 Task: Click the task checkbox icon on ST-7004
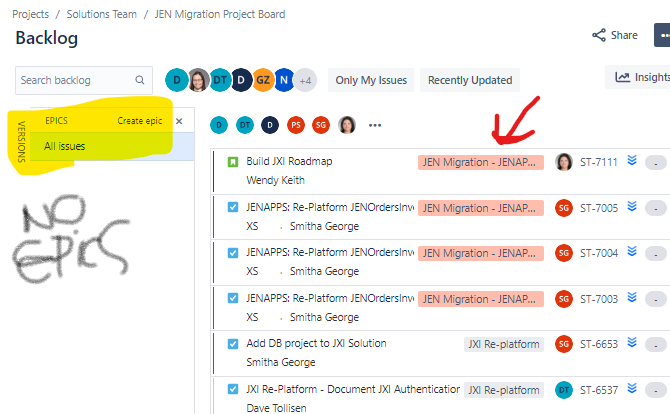[x=233, y=253]
